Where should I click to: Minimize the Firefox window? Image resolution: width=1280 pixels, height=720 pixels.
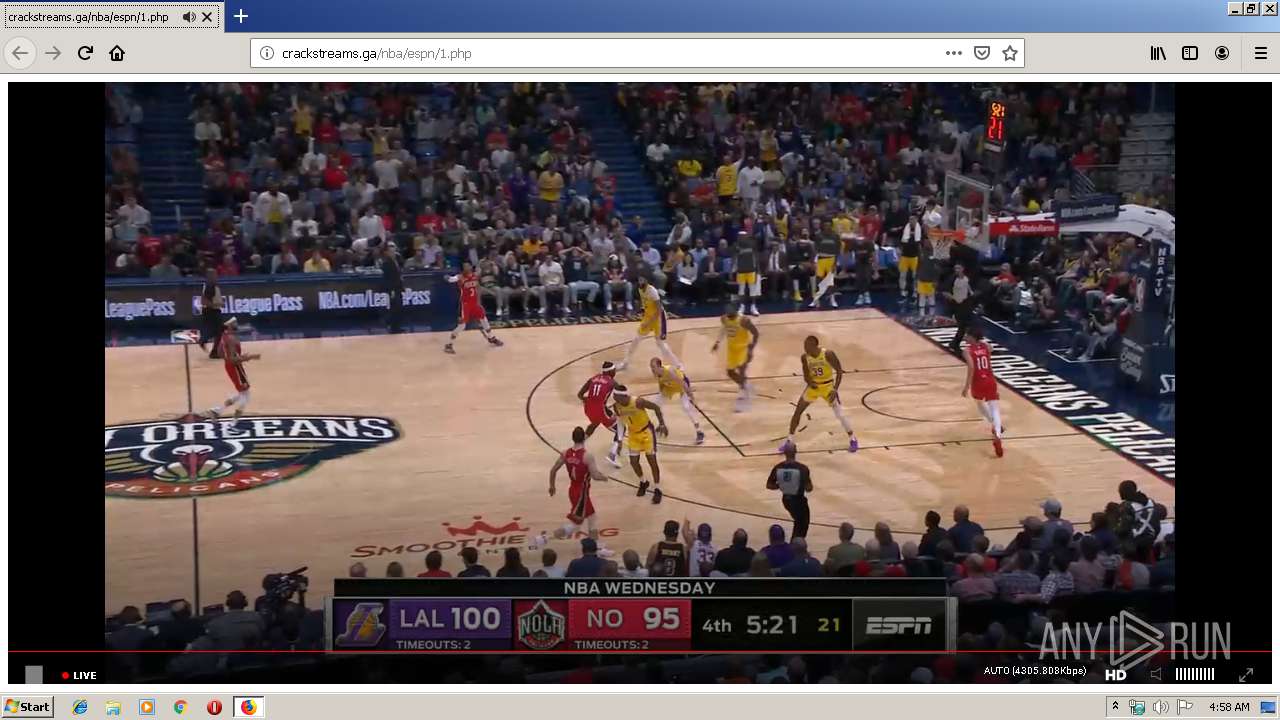(1235, 8)
